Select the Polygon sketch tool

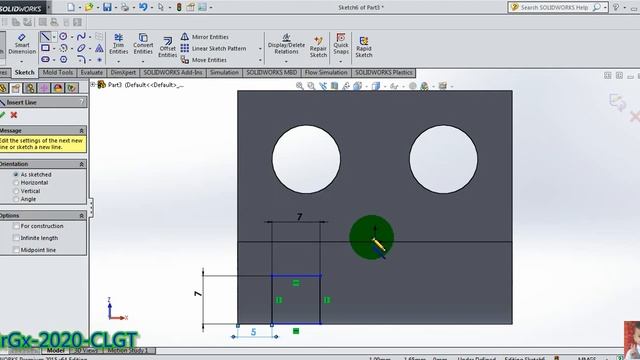tap(63, 60)
